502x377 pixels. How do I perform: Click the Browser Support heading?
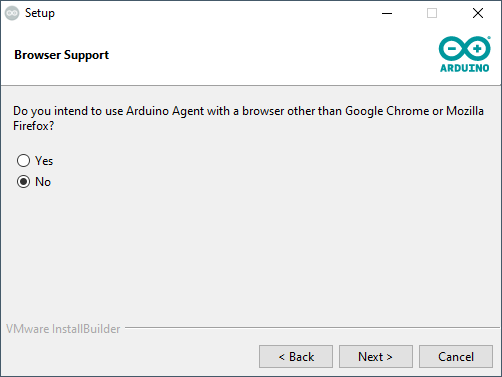(62, 55)
